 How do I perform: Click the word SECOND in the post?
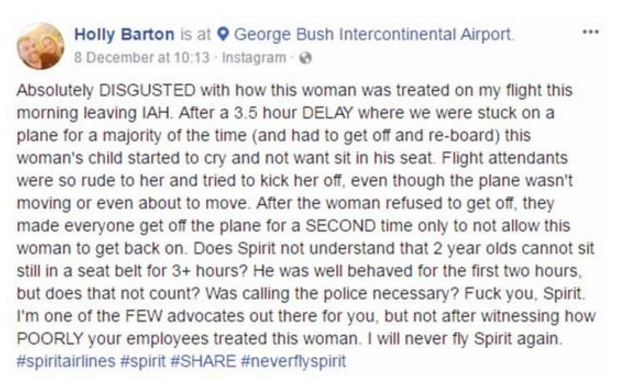(340, 225)
